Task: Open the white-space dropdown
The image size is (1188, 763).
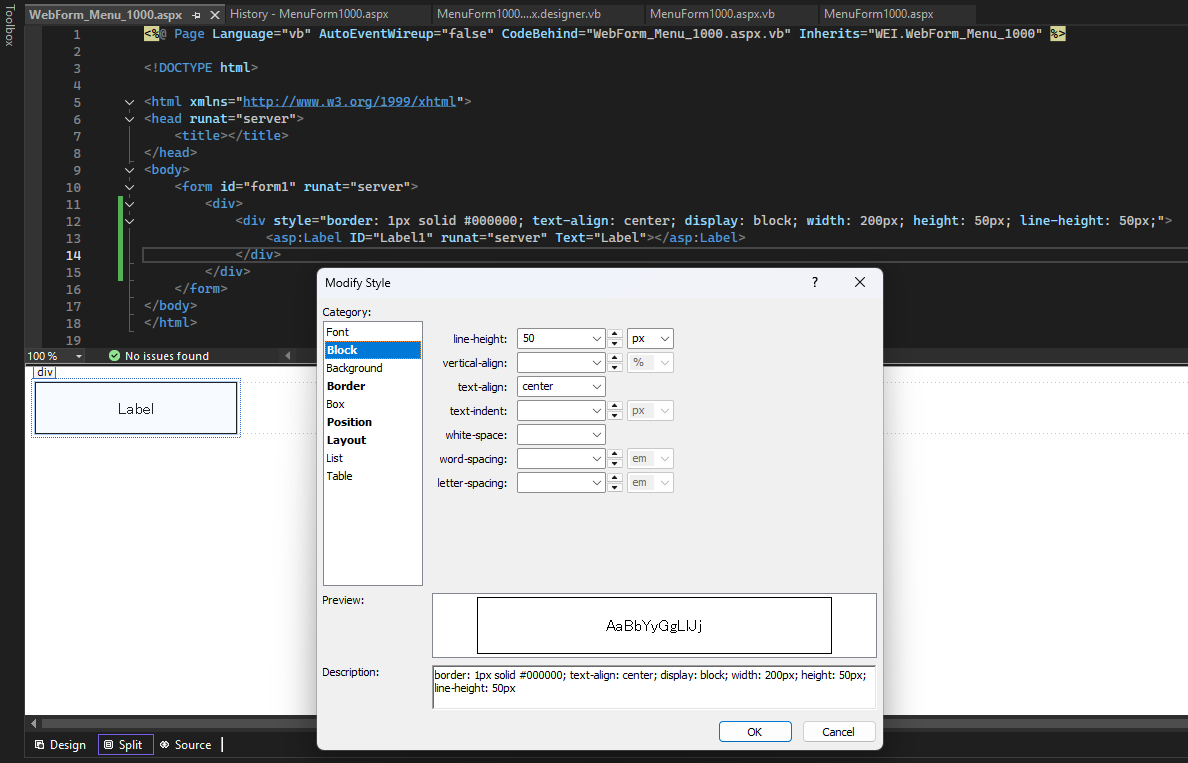Action: (x=597, y=435)
